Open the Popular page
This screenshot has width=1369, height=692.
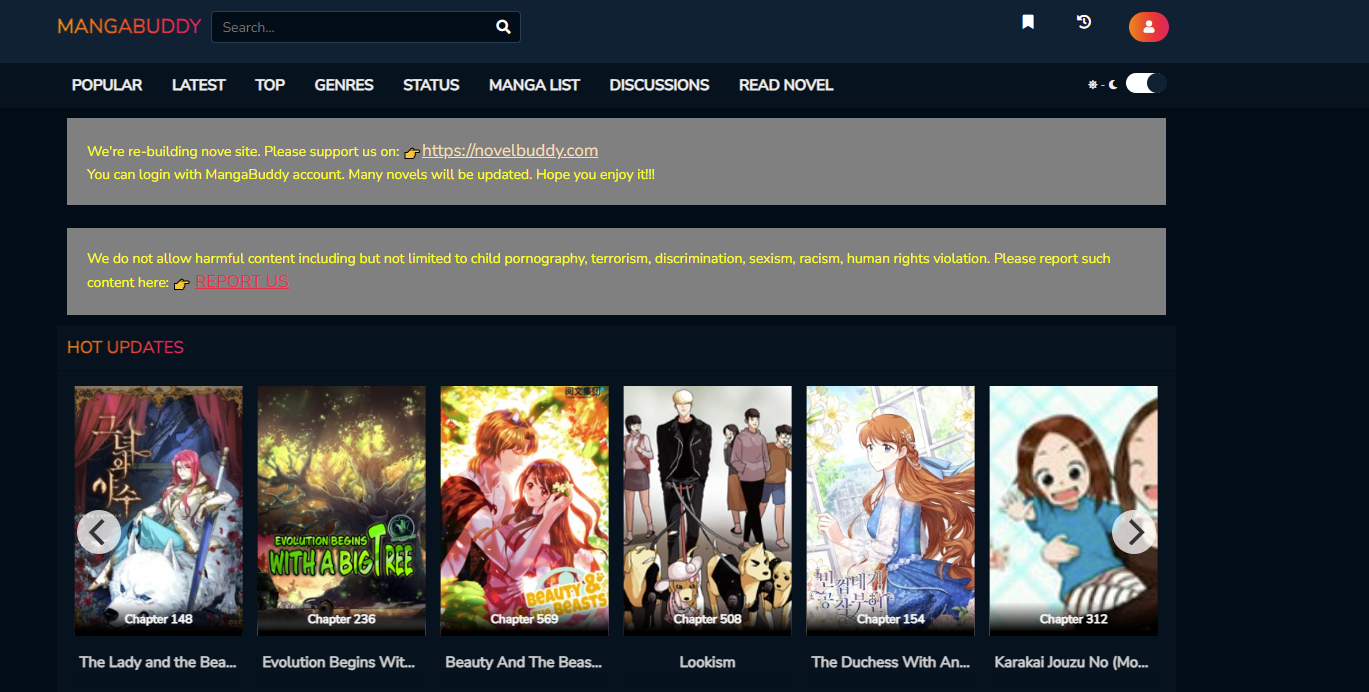pyautogui.click(x=107, y=85)
